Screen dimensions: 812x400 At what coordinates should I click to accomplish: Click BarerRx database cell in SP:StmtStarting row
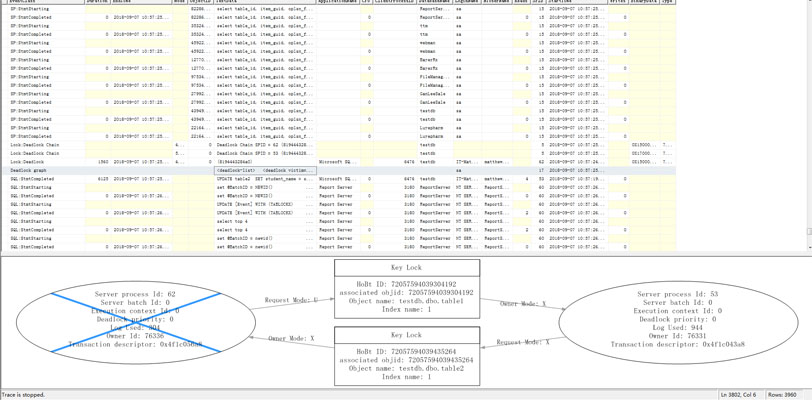click(436, 60)
